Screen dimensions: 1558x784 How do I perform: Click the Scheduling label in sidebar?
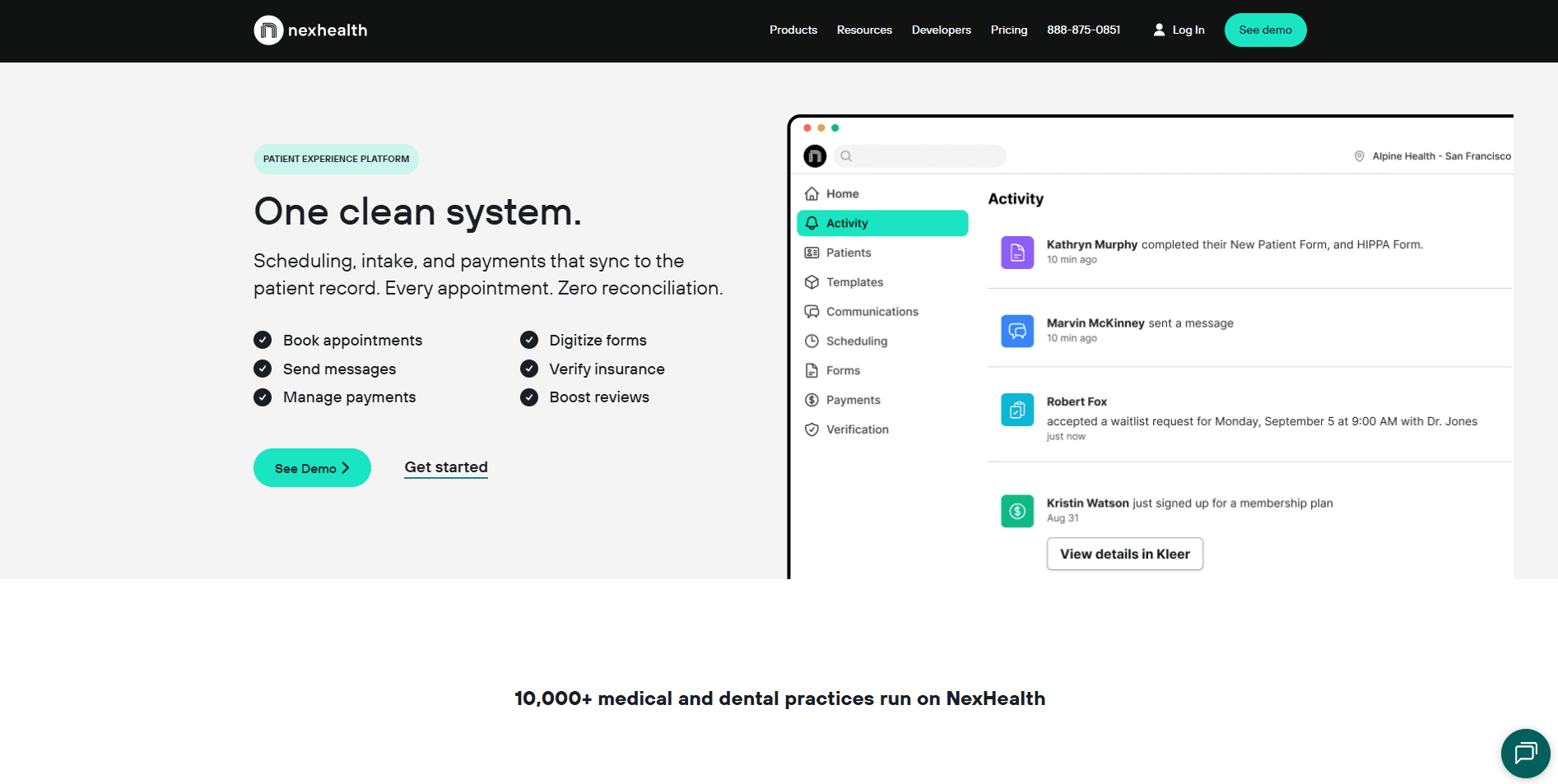click(x=857, y=341)
